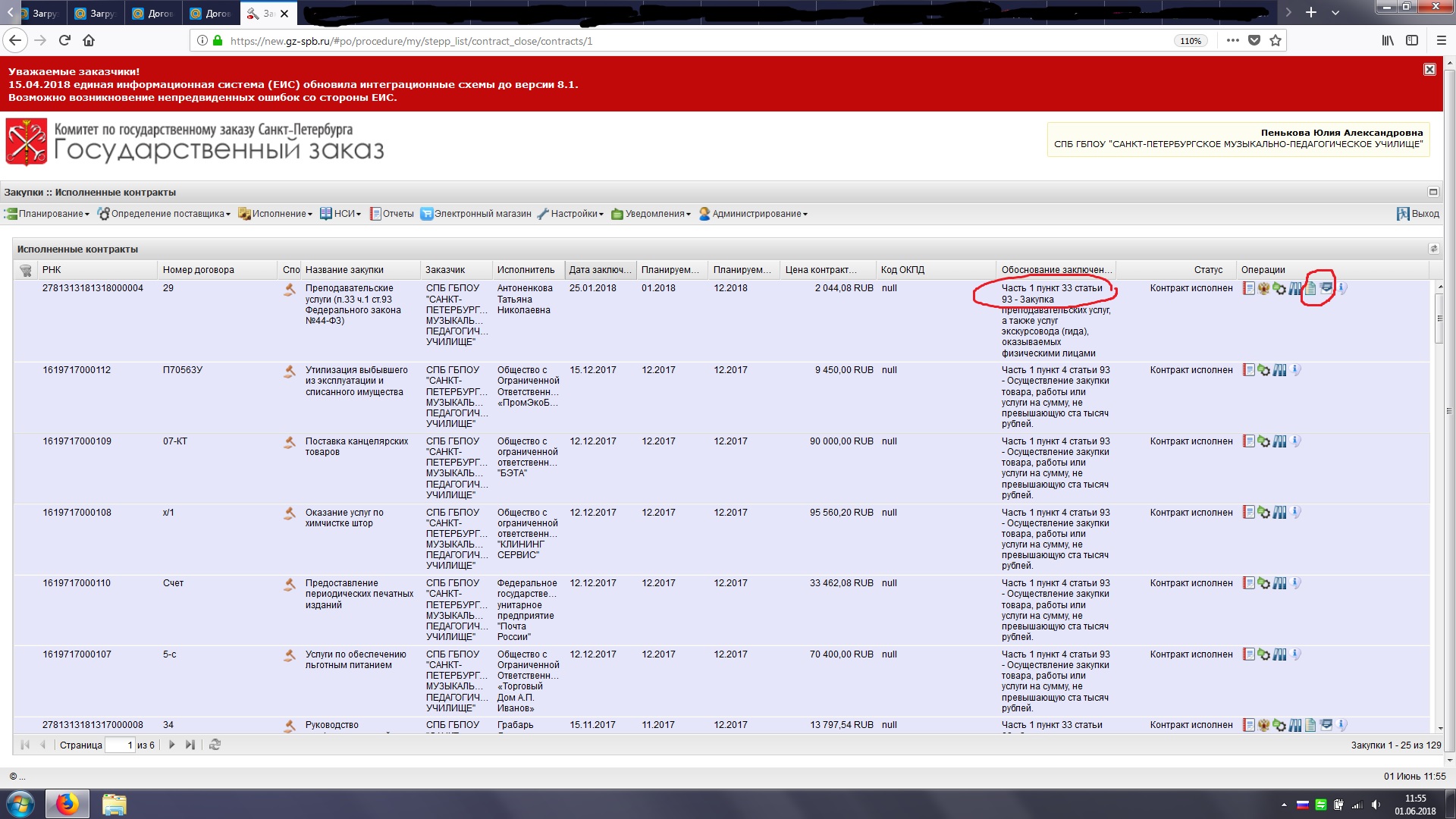
Task: Bookmark this page with star icon
Action: point(1276,41)
